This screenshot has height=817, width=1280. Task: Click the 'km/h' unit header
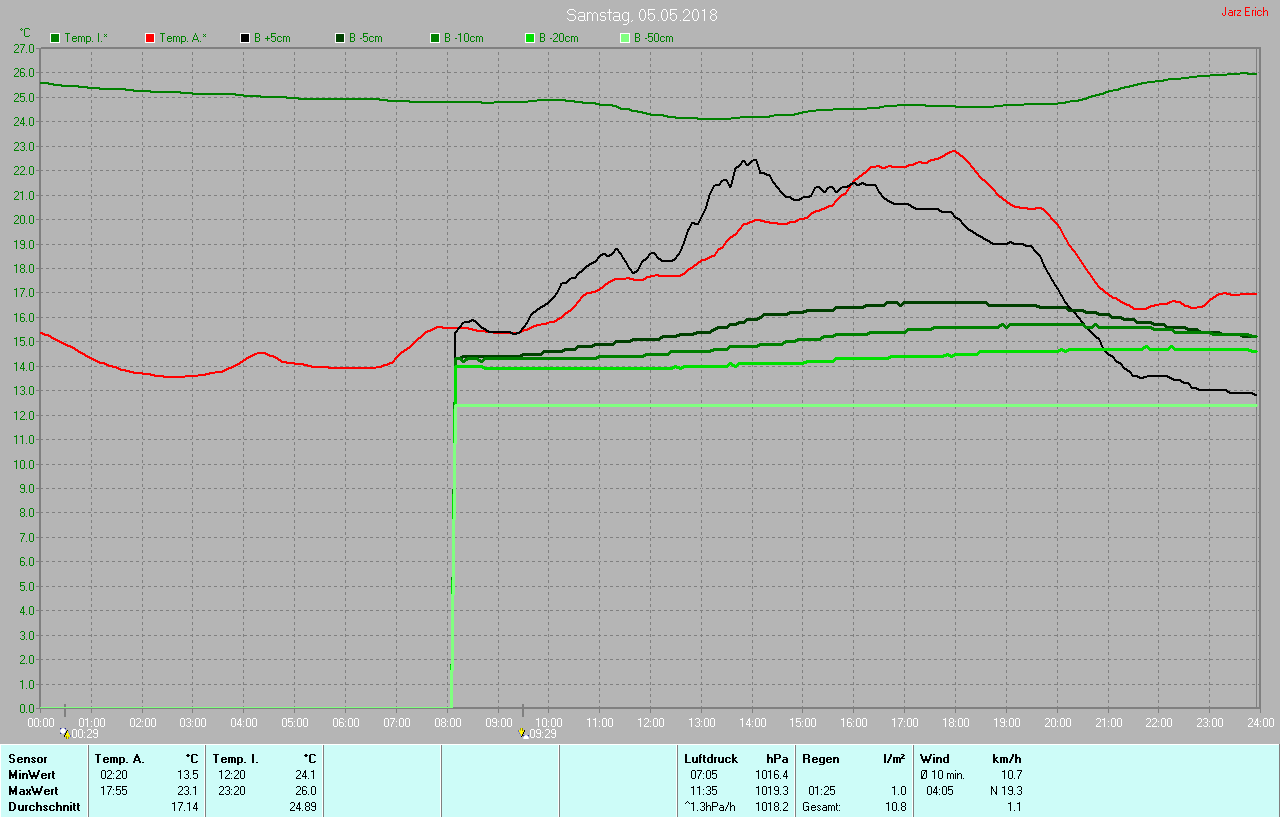click(1007, 759)
